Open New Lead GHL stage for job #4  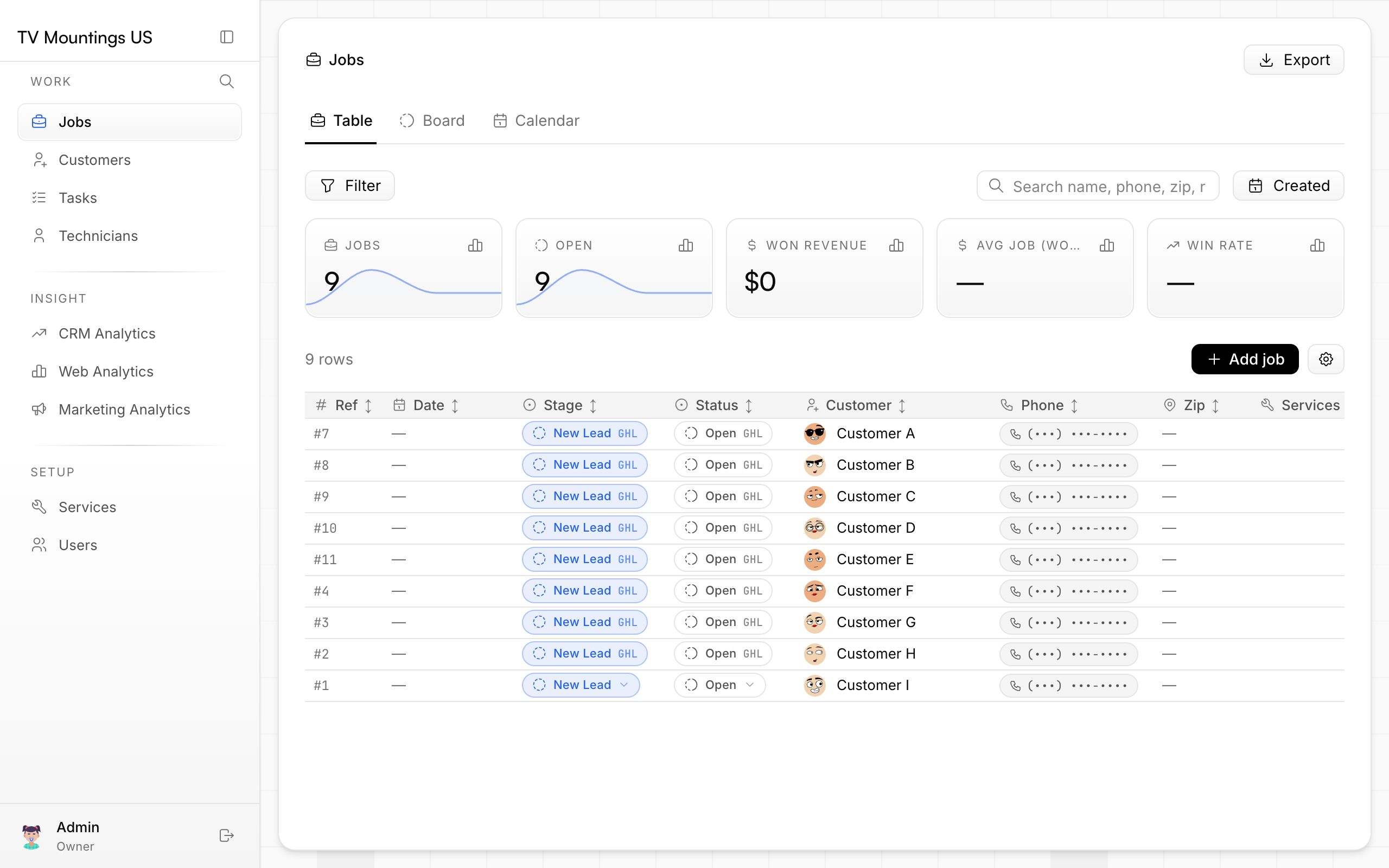[585, 591]
